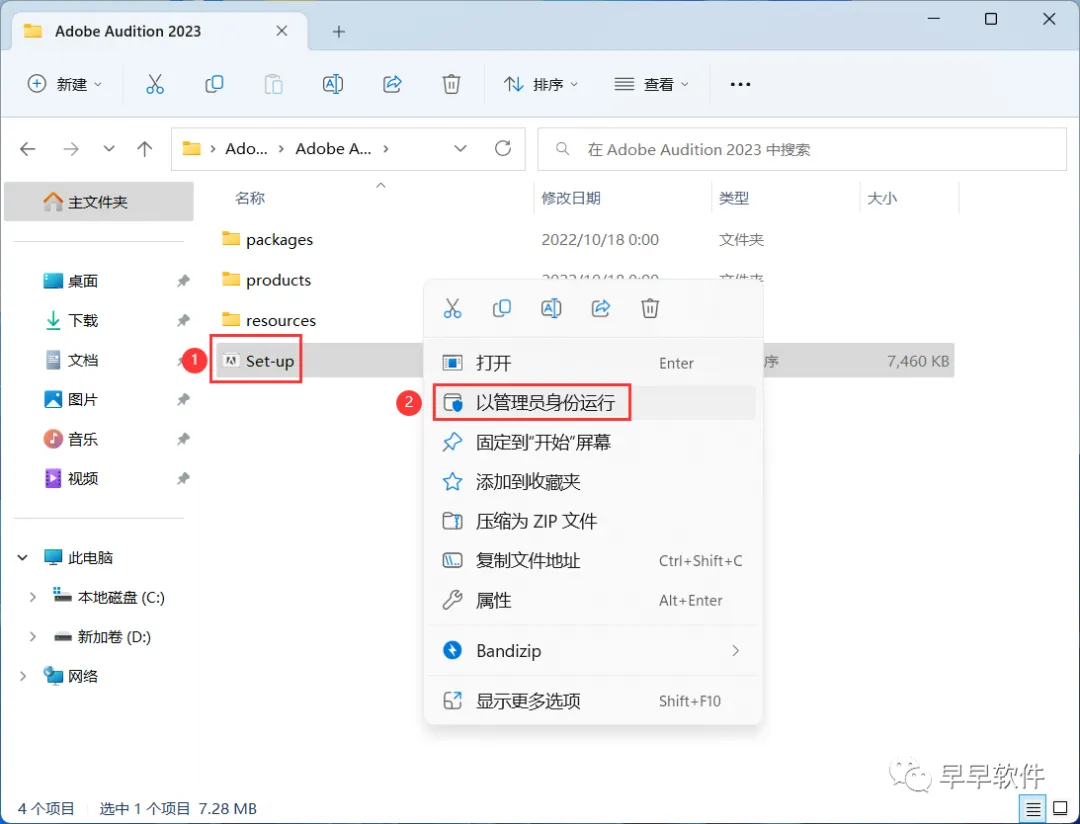1080x824 pixels.
Task: Choose 压缩为 ZIP 文件
Action: (592, 521)
